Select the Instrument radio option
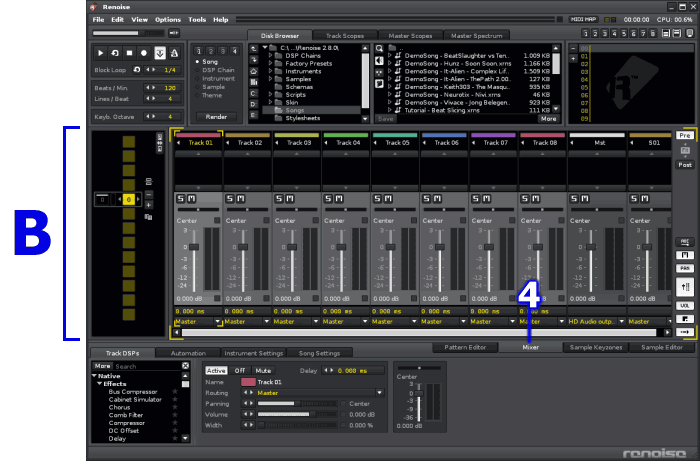The image size is (700, 461). [x=215, y=79]
